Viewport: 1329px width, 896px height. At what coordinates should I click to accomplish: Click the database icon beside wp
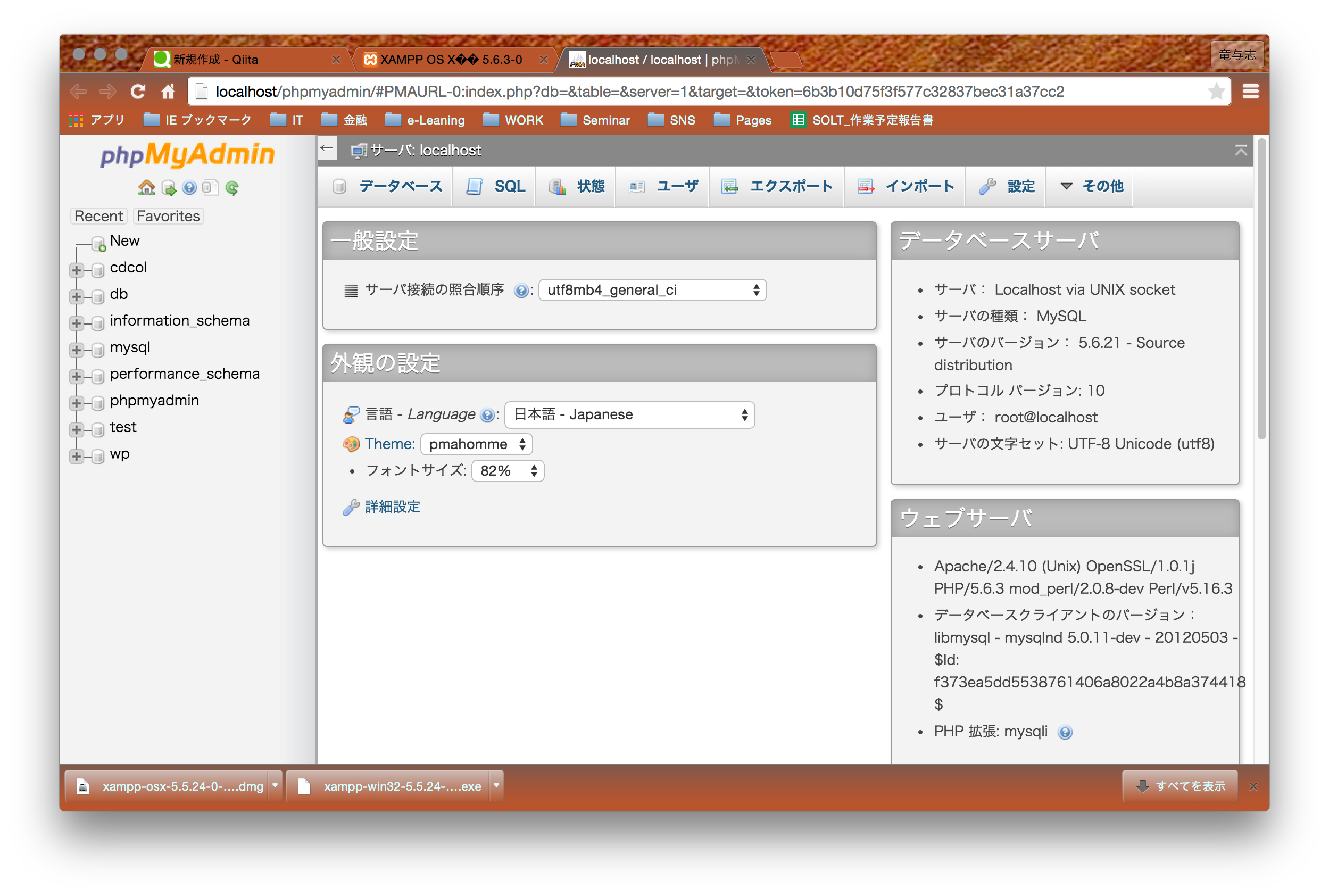[x=98, y=455]
